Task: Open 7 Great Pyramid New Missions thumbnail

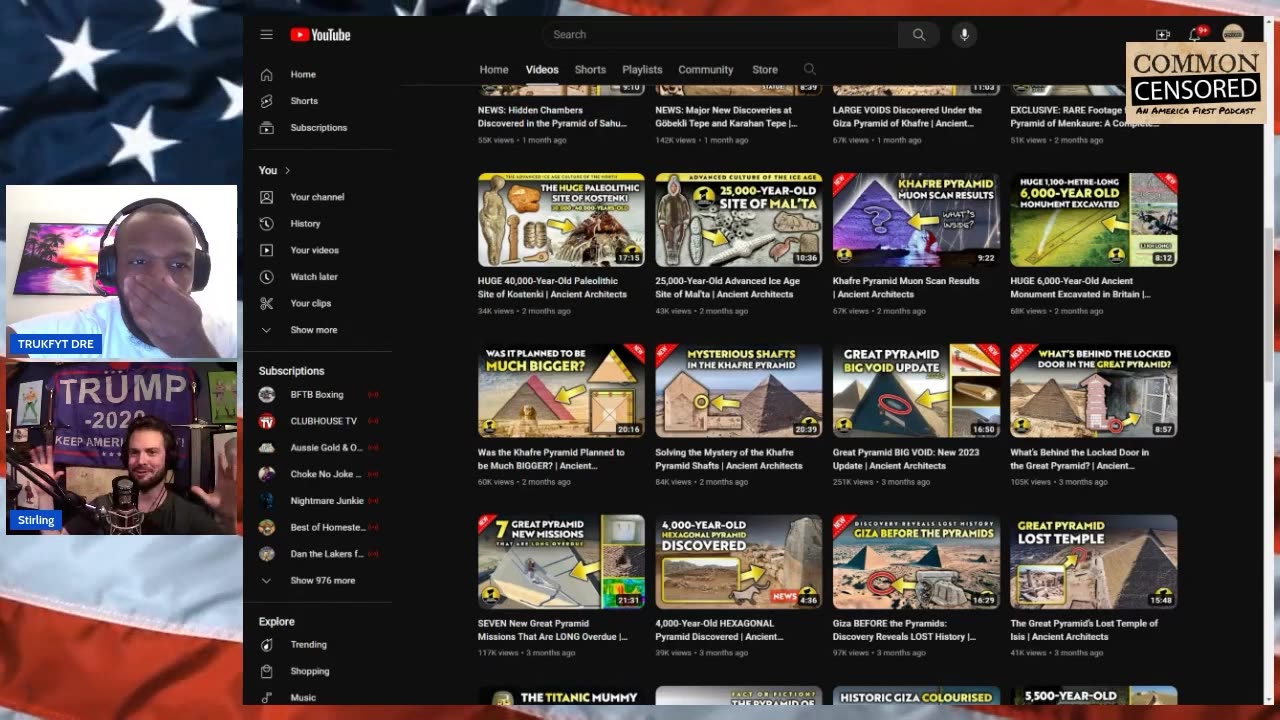Action: (x=561, y=562)
